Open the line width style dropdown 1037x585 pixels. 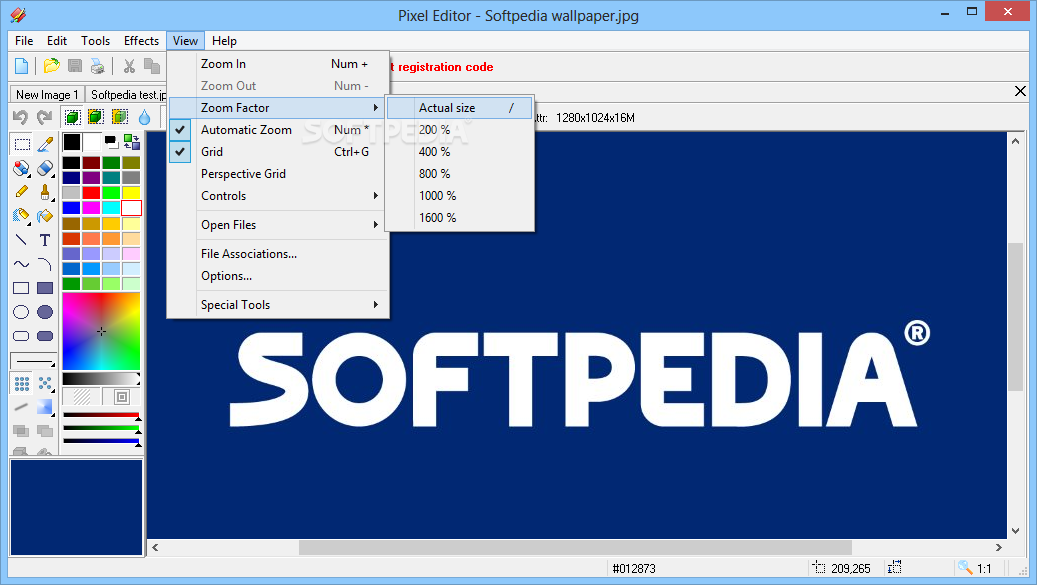click(x=33, y=361)
